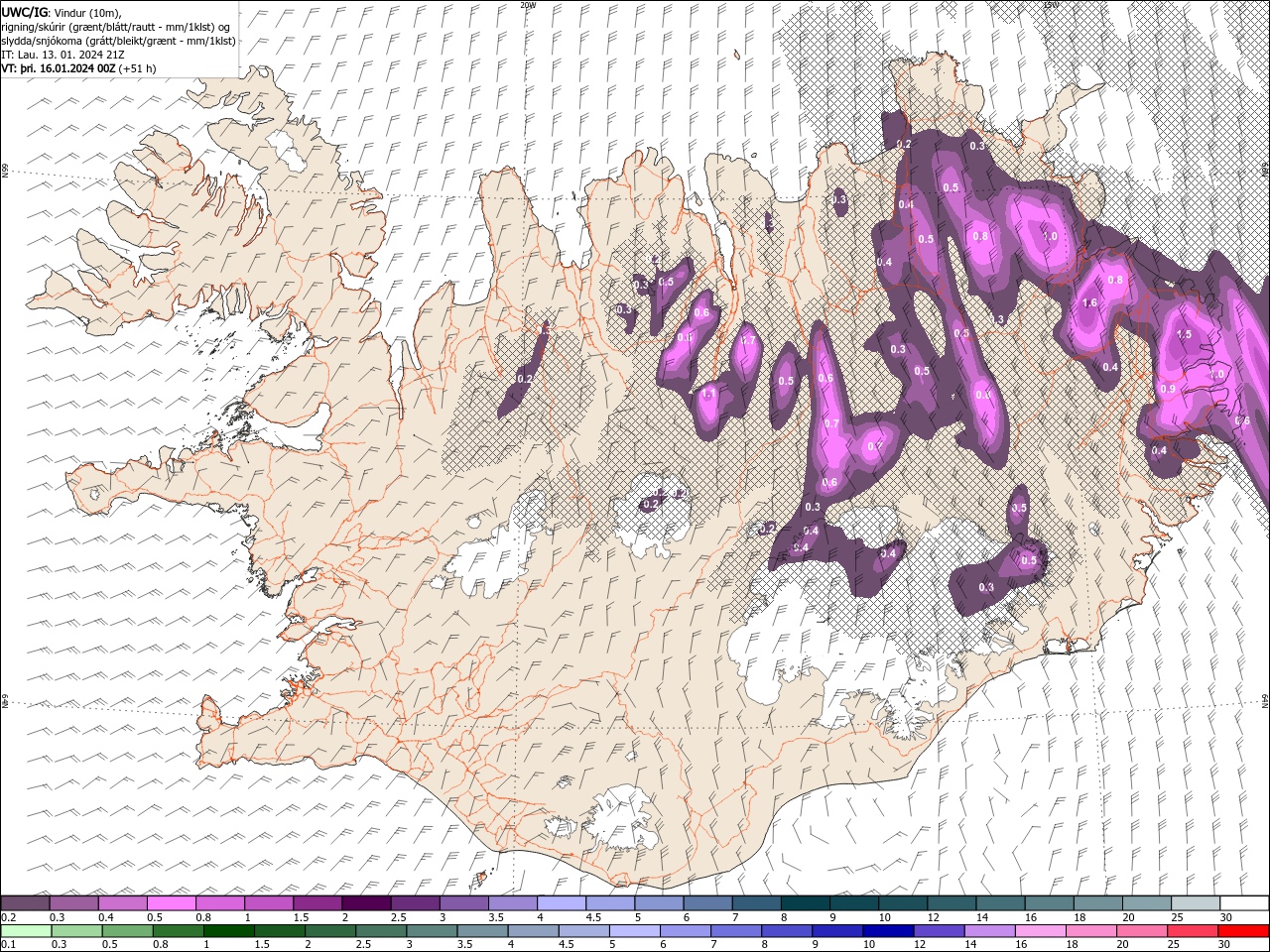Click the 20W longitude label on the map border

528,5
